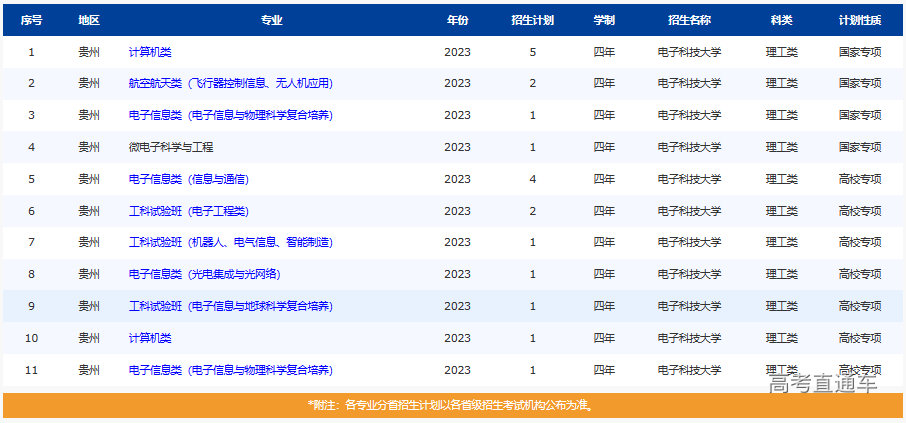Open 工科试验班 (电子信息与地球科学复合培养) link
This screenshot has width=906, height=423.
(230, 306)
